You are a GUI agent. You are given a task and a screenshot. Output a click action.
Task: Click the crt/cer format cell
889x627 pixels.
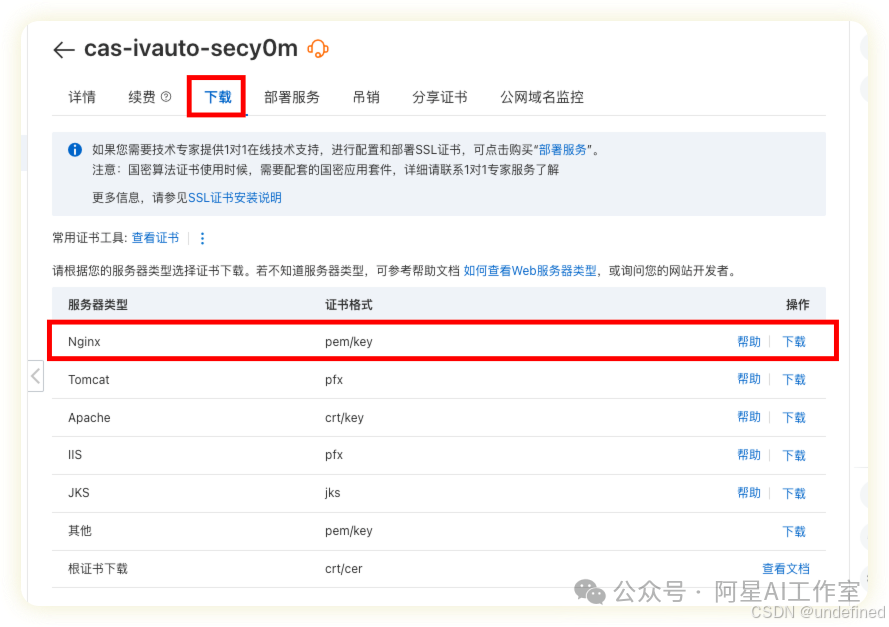click(x=344, y=569)
